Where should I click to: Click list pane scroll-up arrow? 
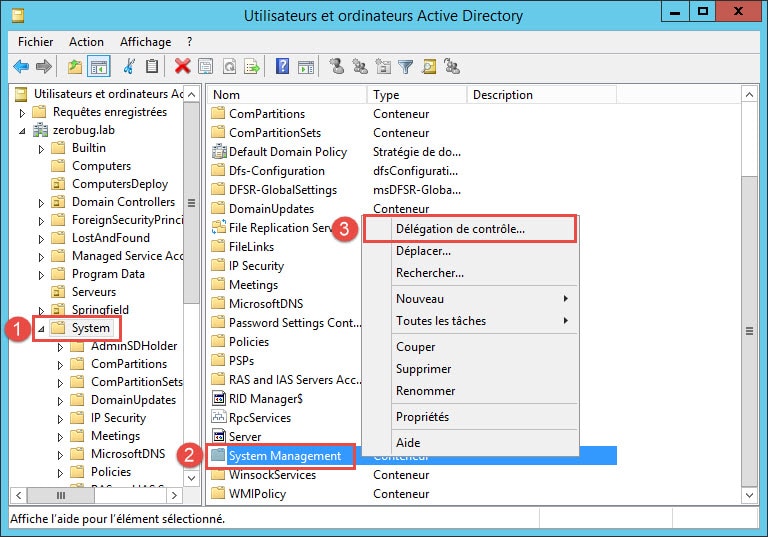click(749, 95)
